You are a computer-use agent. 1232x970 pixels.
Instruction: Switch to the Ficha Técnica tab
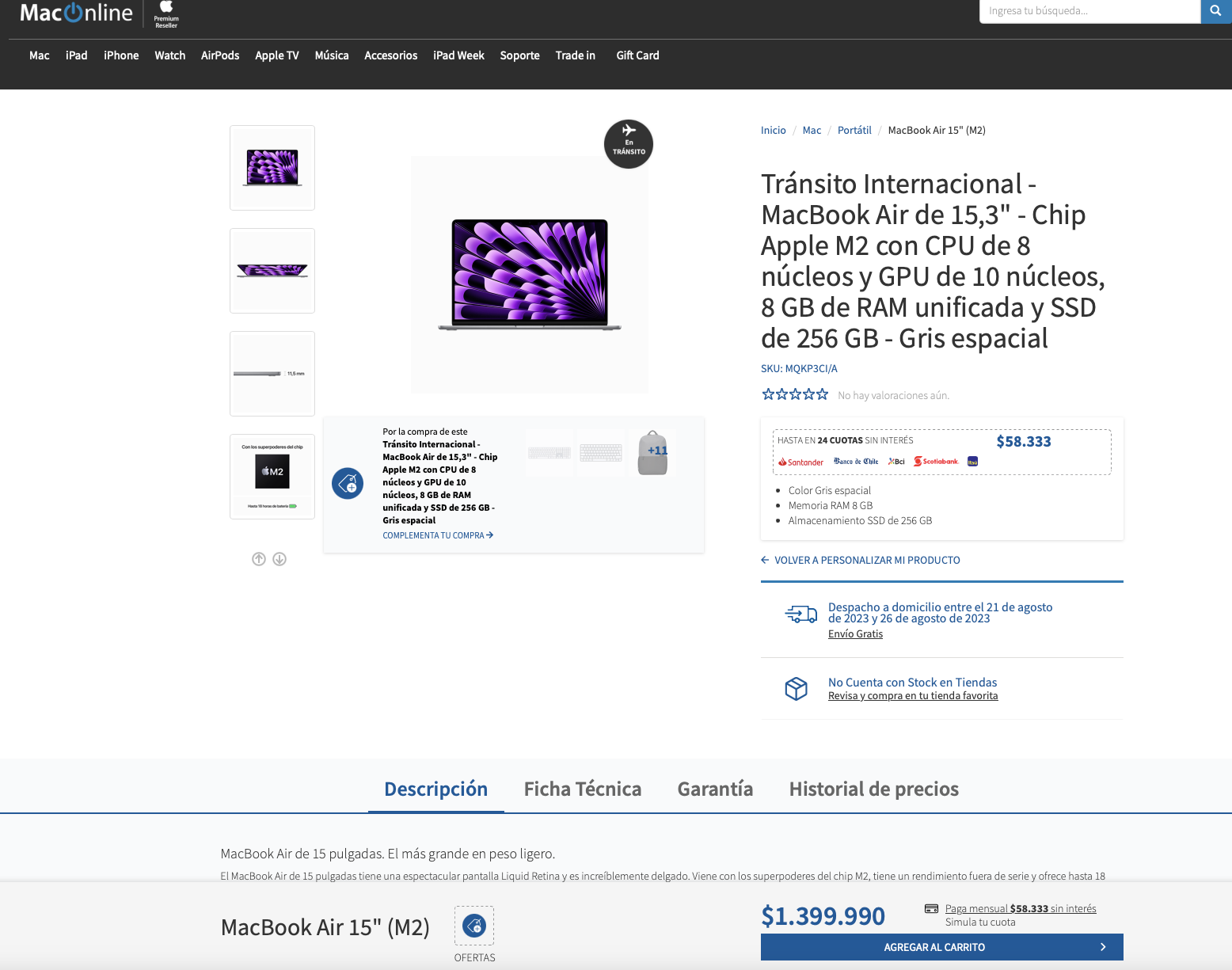[583, 789]
